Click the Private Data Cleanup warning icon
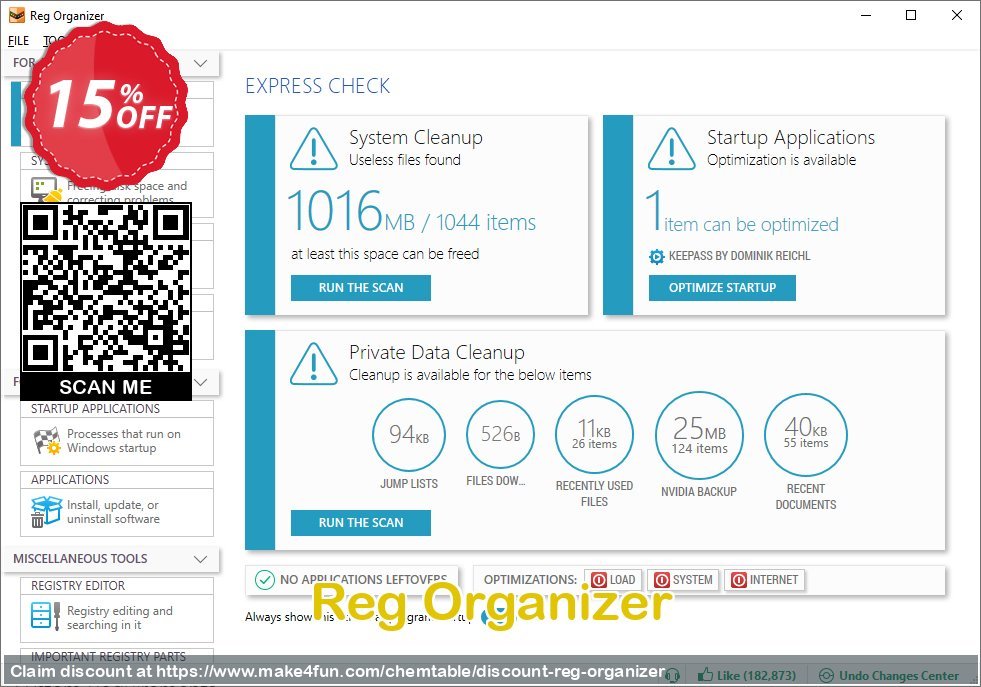The image size is (981, 687). (x=313, y=364)
